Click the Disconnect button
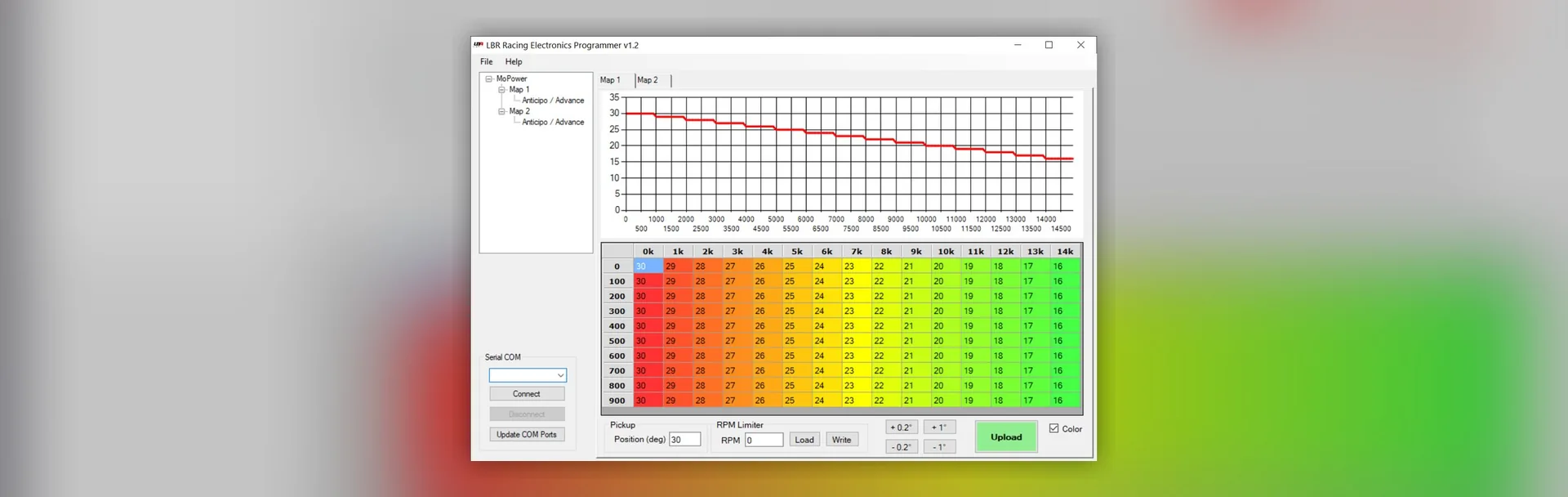This screenshot has height=497, width=1568. pyautogui.click(x=527, y=414)
